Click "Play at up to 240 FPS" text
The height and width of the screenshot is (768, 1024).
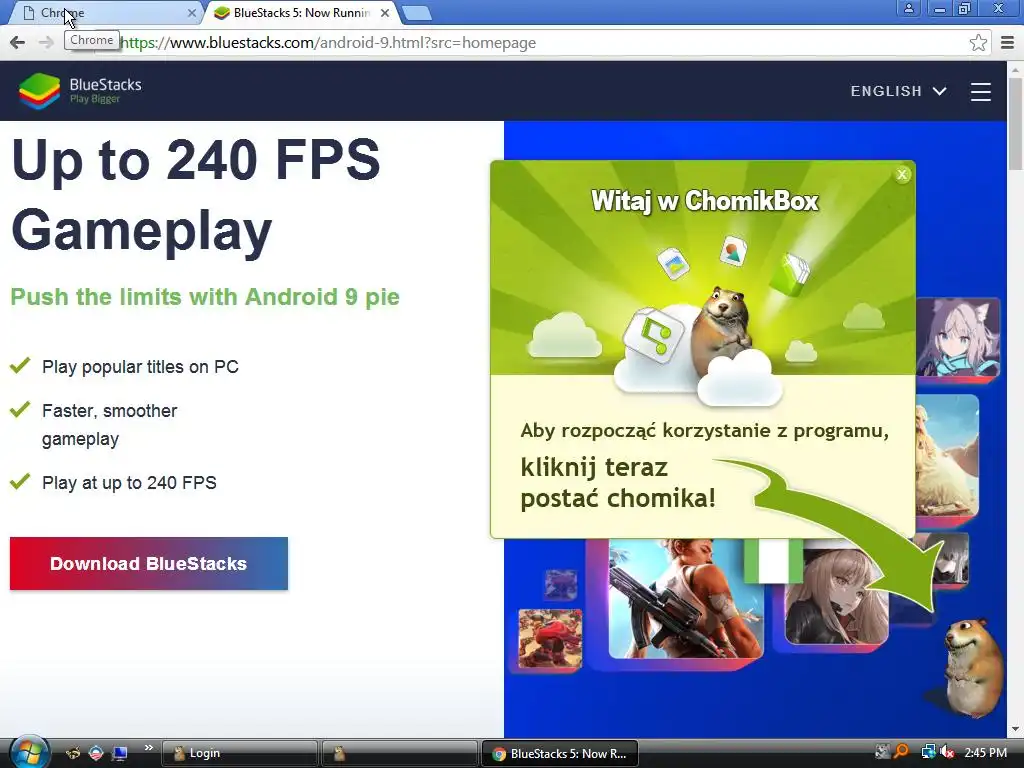point(129,483)
